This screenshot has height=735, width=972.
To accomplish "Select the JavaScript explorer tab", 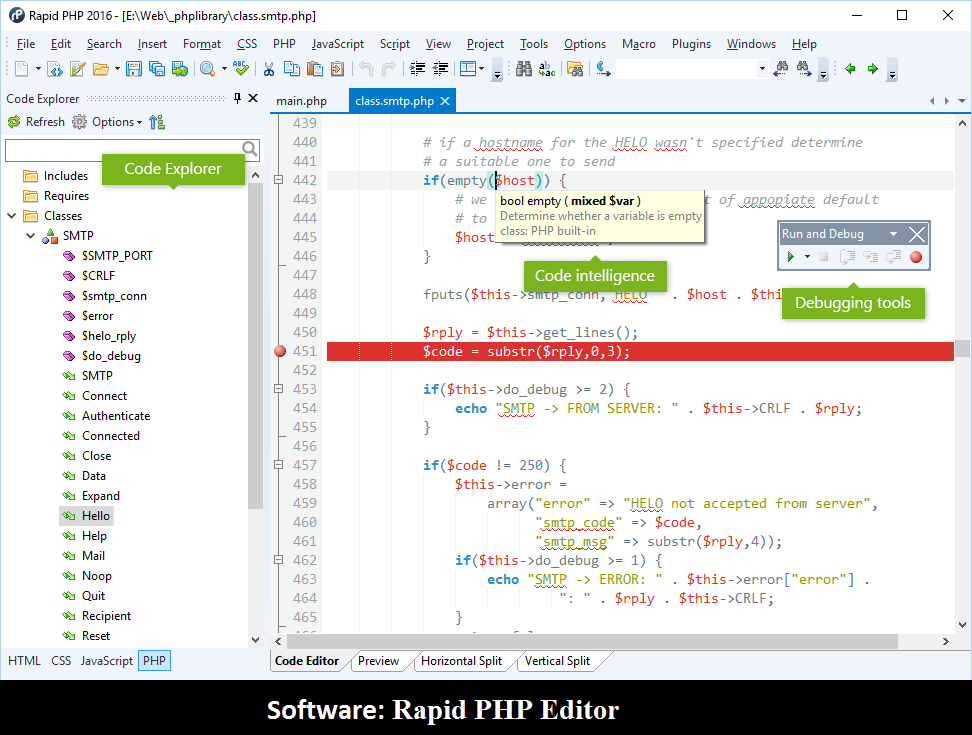I will click(x=107, y=661).
